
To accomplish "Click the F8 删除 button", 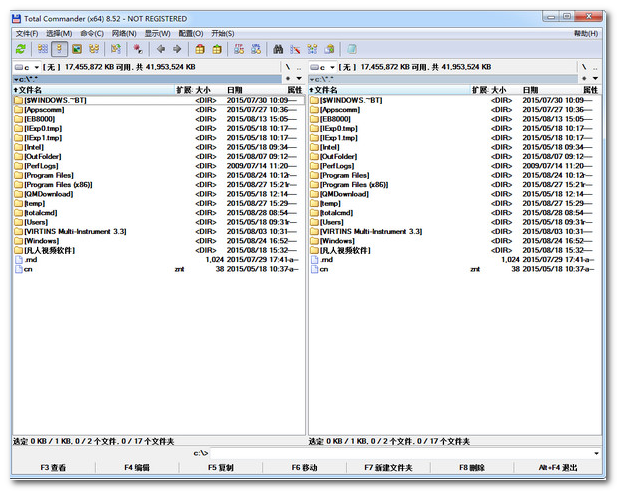I will (472, 468).
